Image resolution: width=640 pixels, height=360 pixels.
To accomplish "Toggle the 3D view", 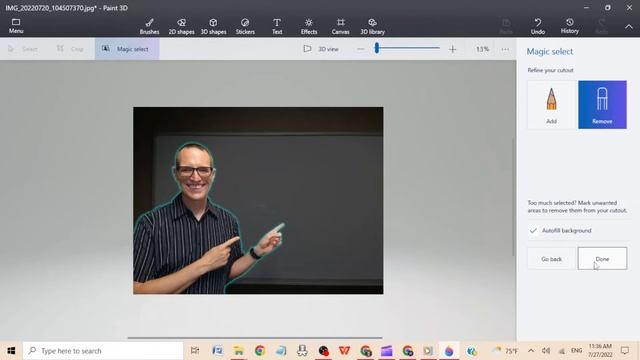I will coord(321,49).
